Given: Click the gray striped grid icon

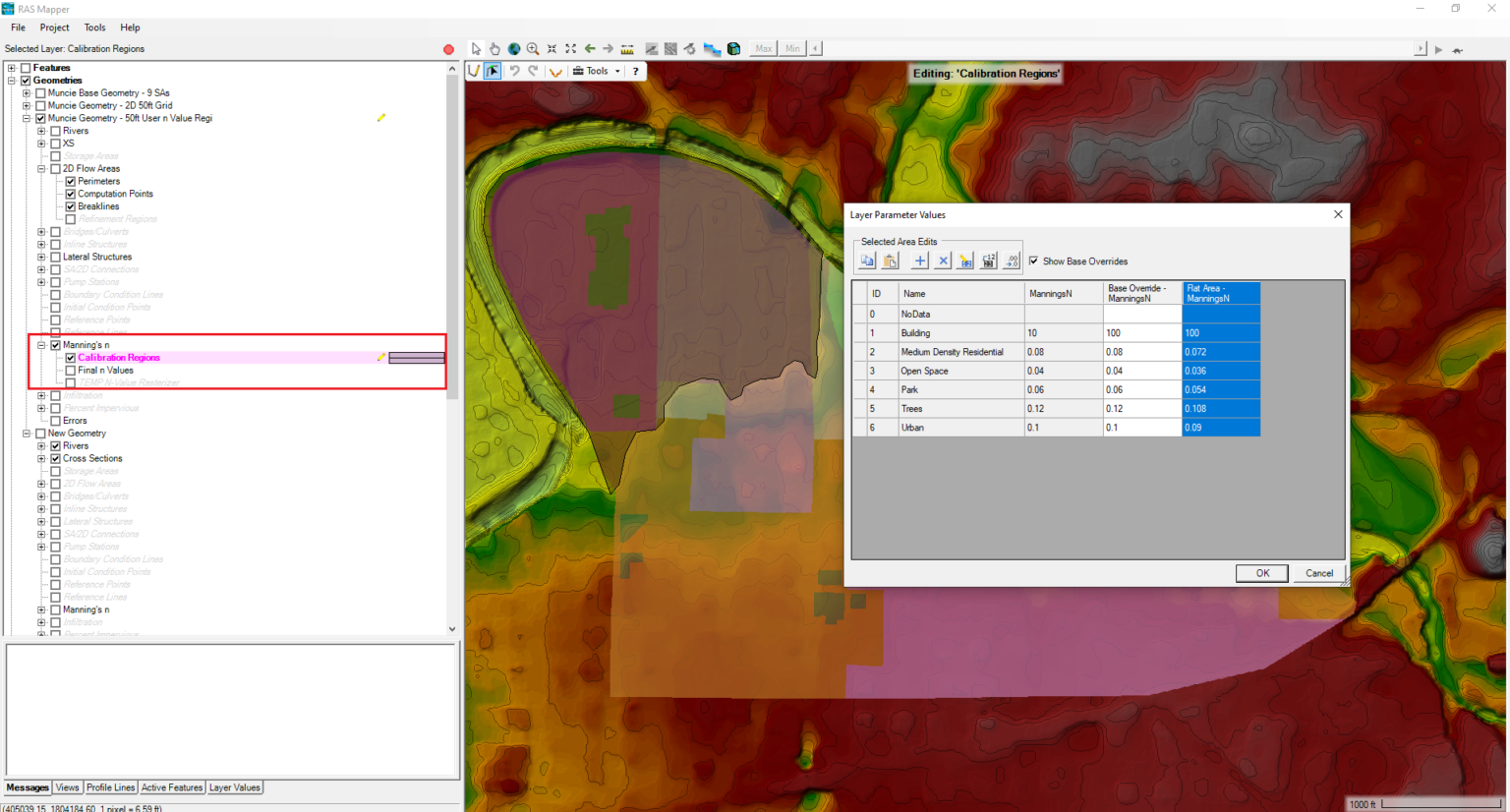Looking at the screenshot, I should [670, 48].
